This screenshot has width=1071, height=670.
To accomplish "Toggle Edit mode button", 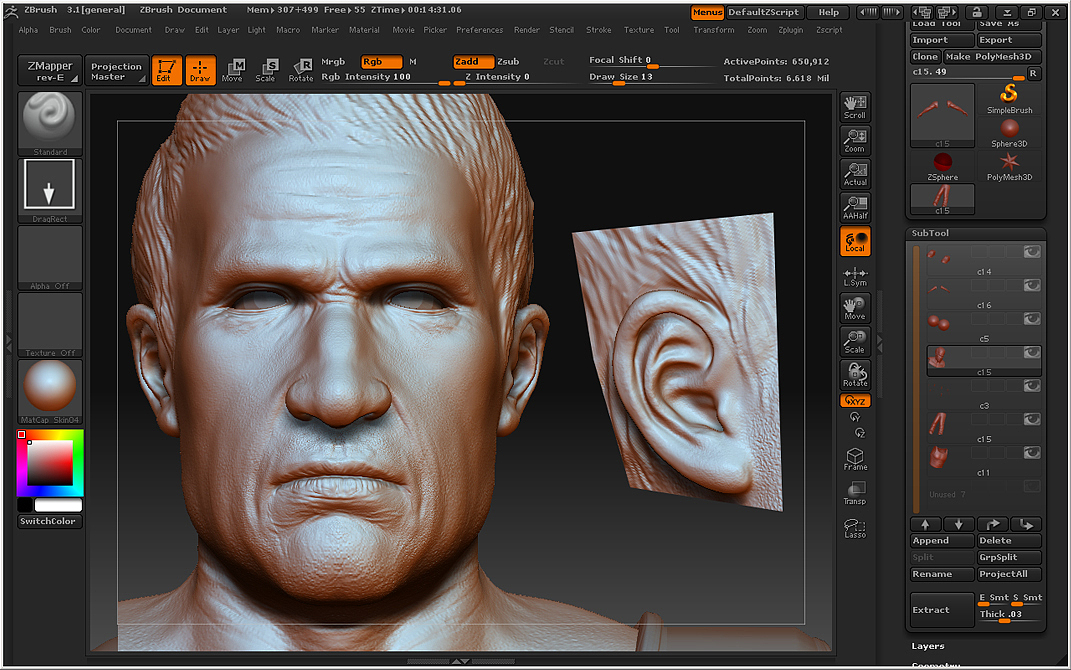I will (167, 70).
